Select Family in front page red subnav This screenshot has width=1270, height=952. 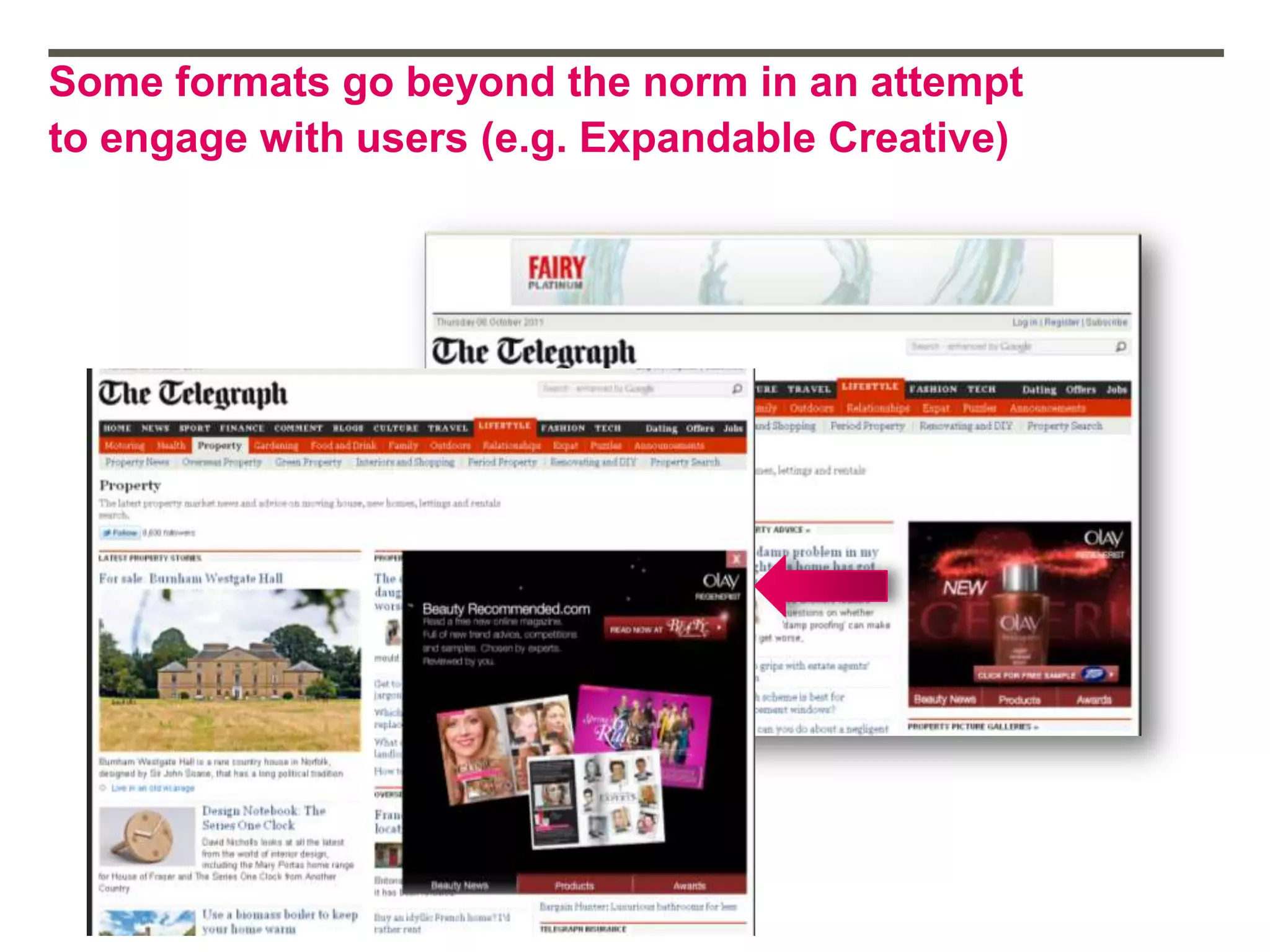point(403,446)
